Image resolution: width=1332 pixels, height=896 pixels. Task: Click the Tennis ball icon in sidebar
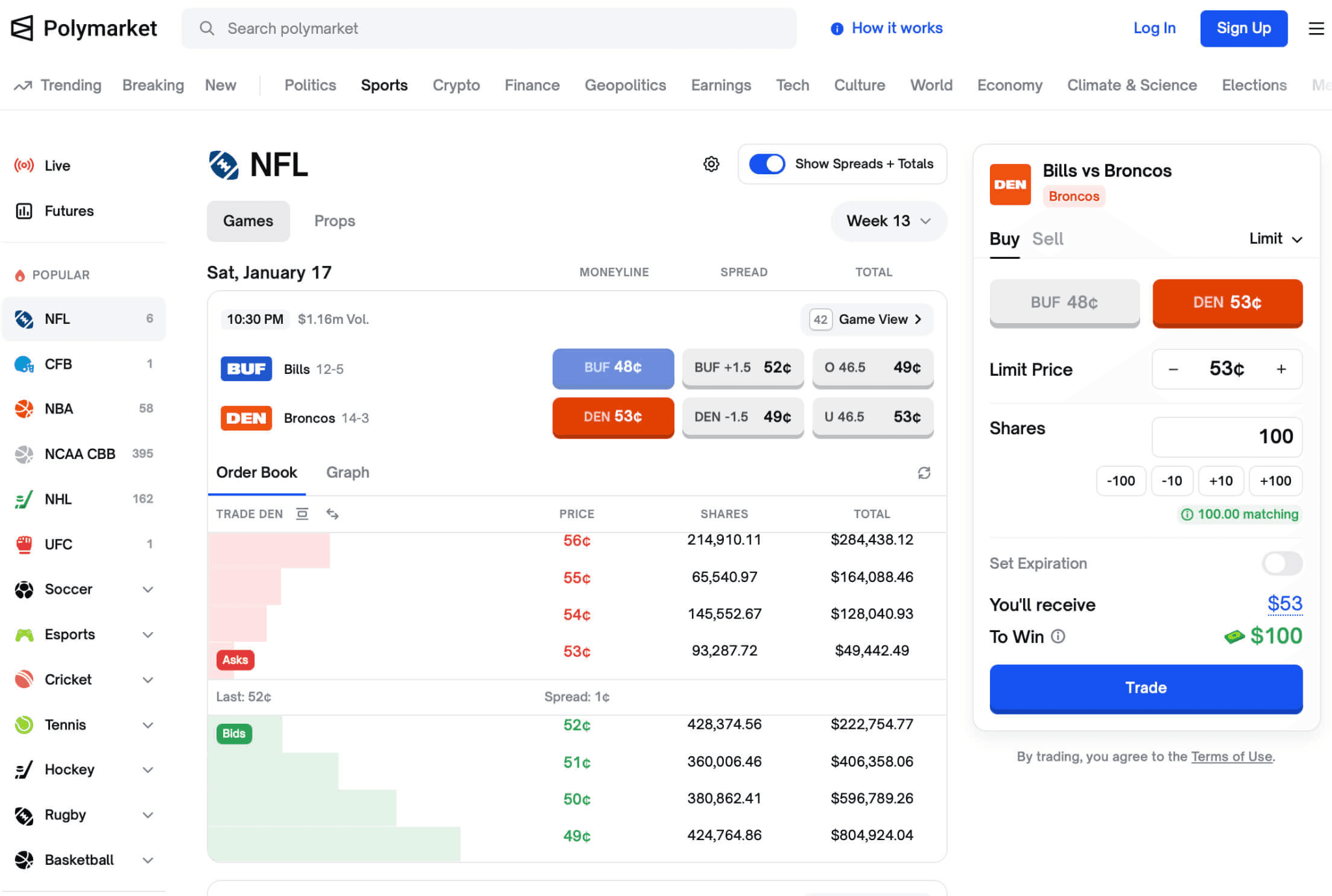(24, 724)
